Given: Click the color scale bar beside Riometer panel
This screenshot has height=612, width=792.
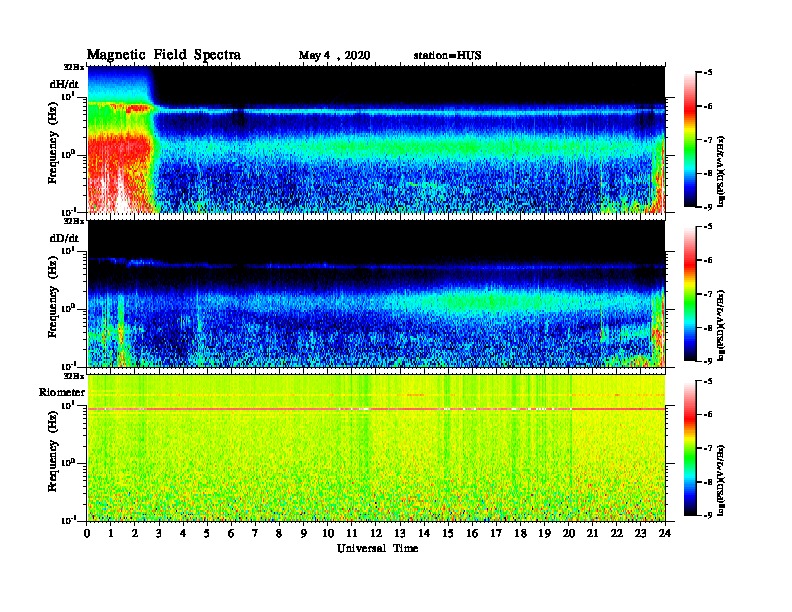Looking at the screenshot, I should click(689, 448).
